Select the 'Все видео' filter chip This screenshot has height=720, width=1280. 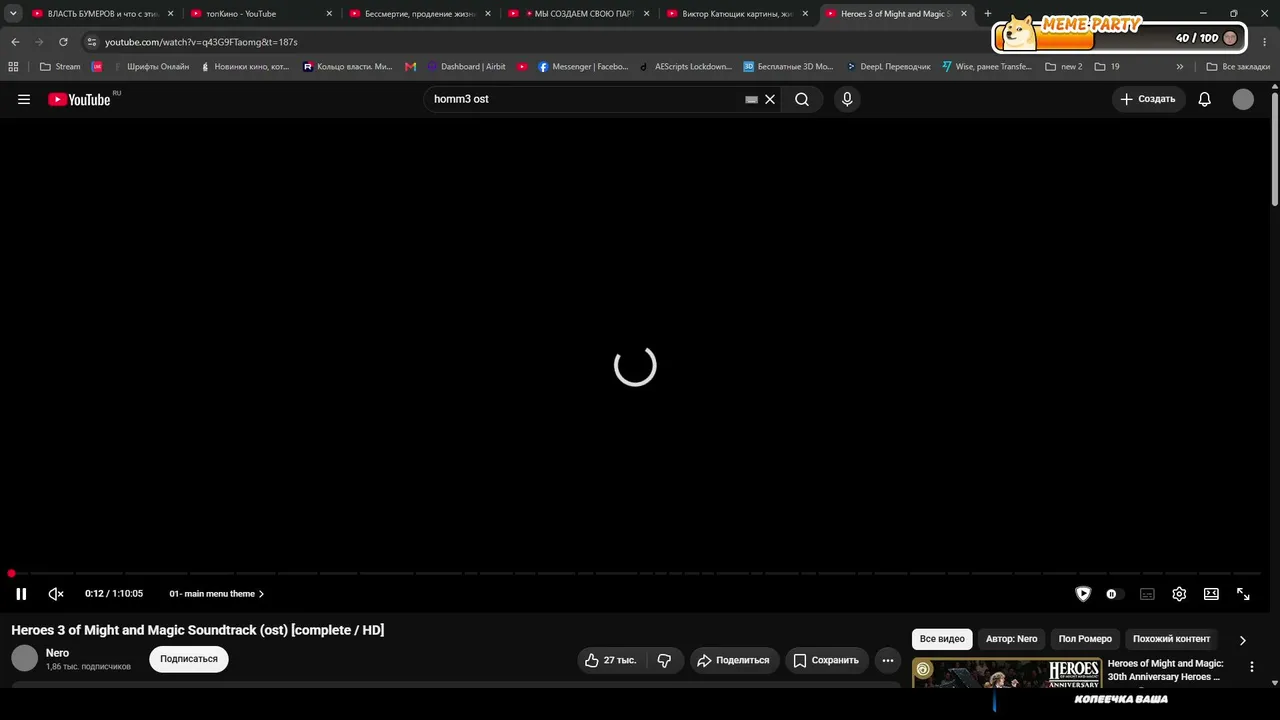[942, 639]
